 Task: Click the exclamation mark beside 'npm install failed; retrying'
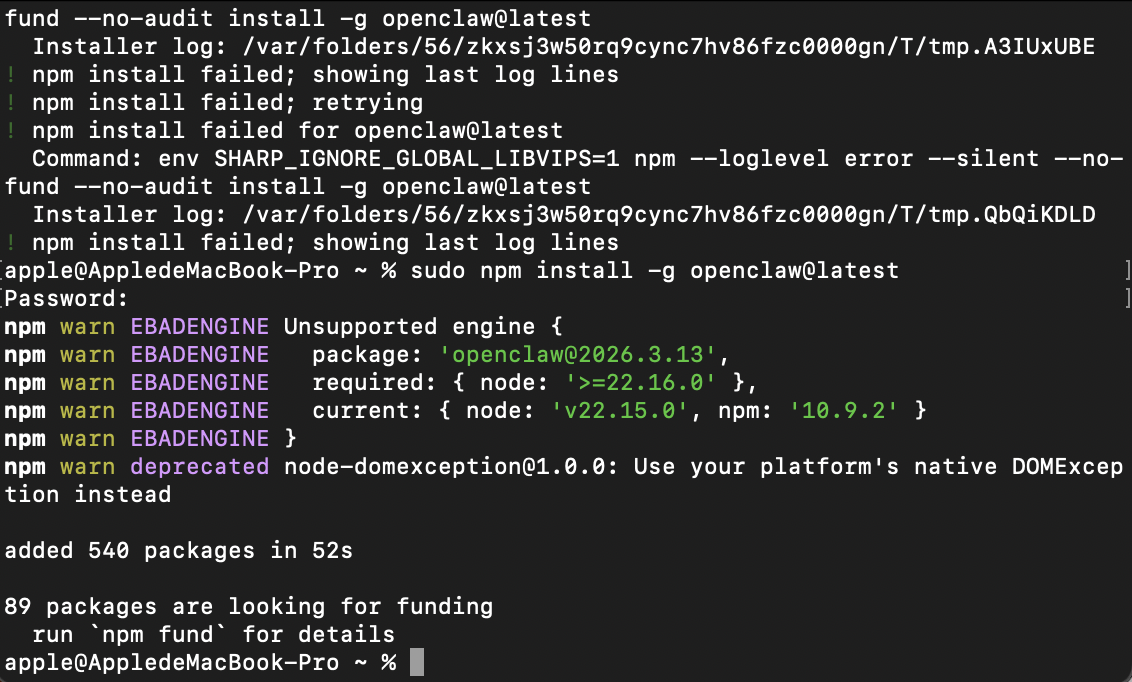point(10,102)
